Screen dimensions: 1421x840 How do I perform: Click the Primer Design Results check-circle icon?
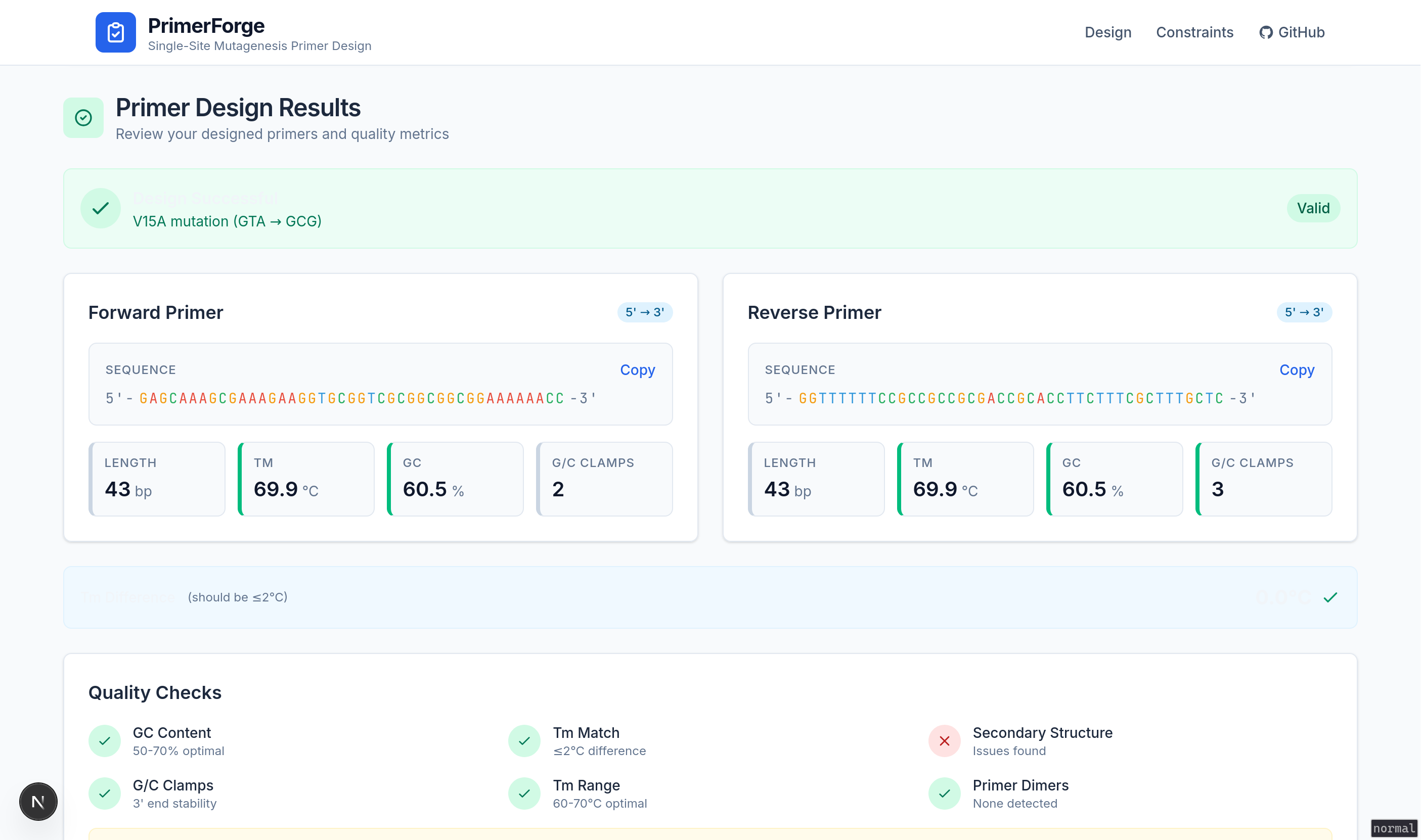click(83, 118)
